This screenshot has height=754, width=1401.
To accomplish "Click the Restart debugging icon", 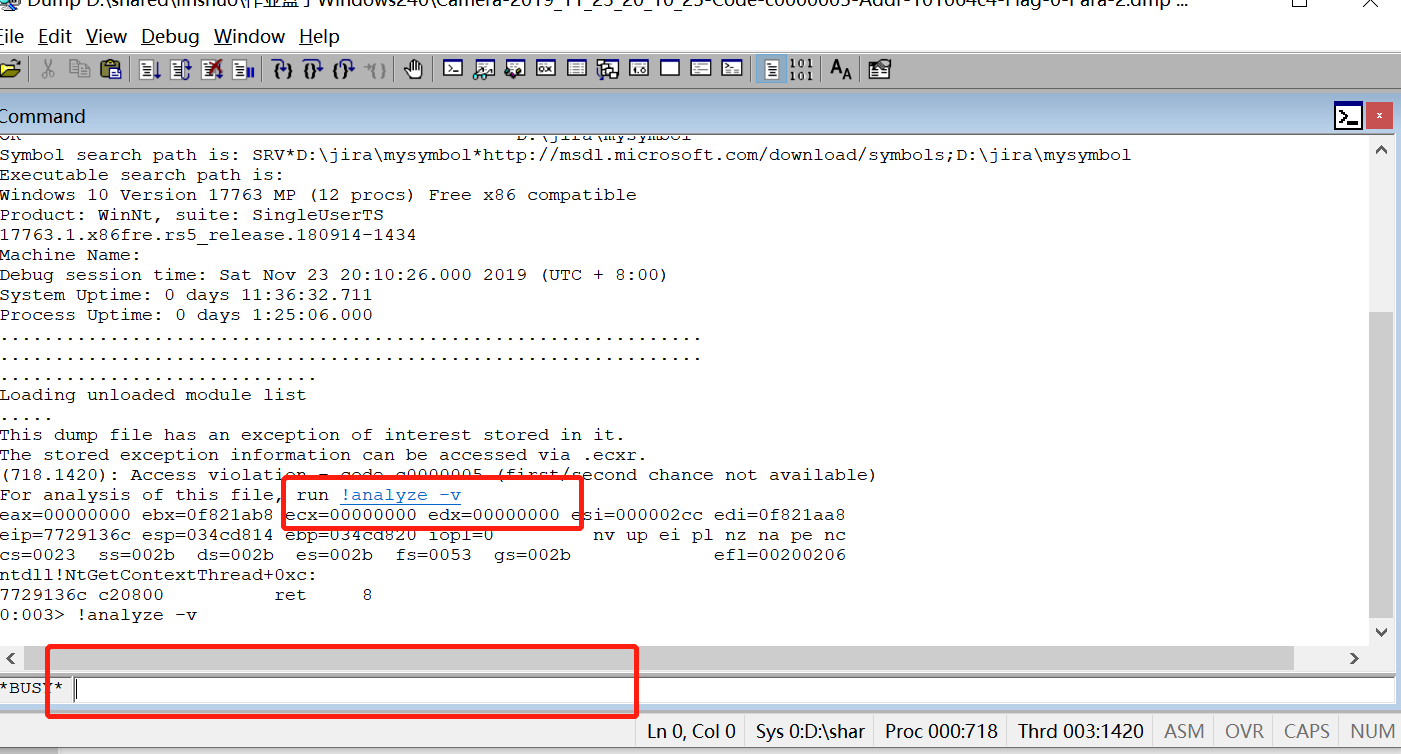I will (x=180, y=68).
